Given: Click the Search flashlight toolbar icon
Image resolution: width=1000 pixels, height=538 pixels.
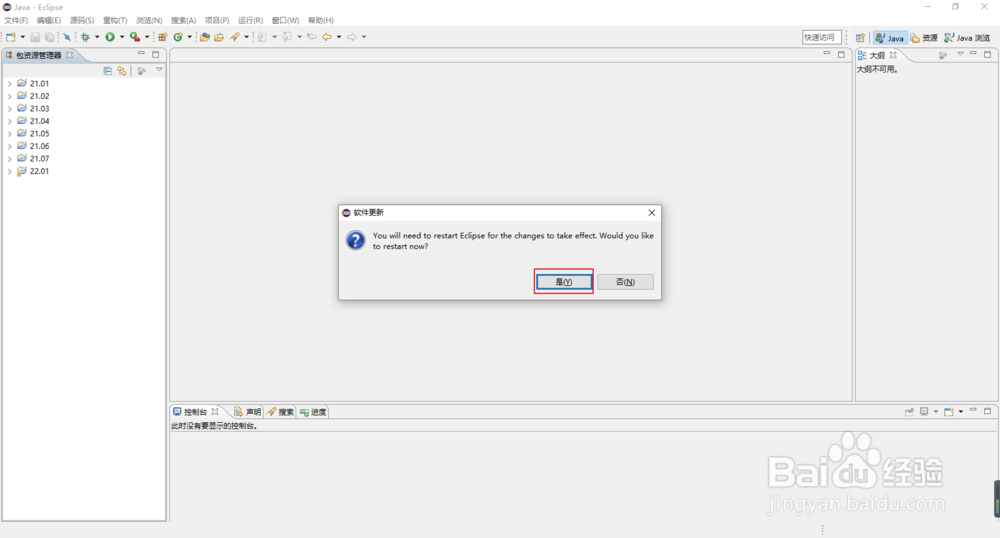Looking at the screenshot, I should [x=235, y=37].
